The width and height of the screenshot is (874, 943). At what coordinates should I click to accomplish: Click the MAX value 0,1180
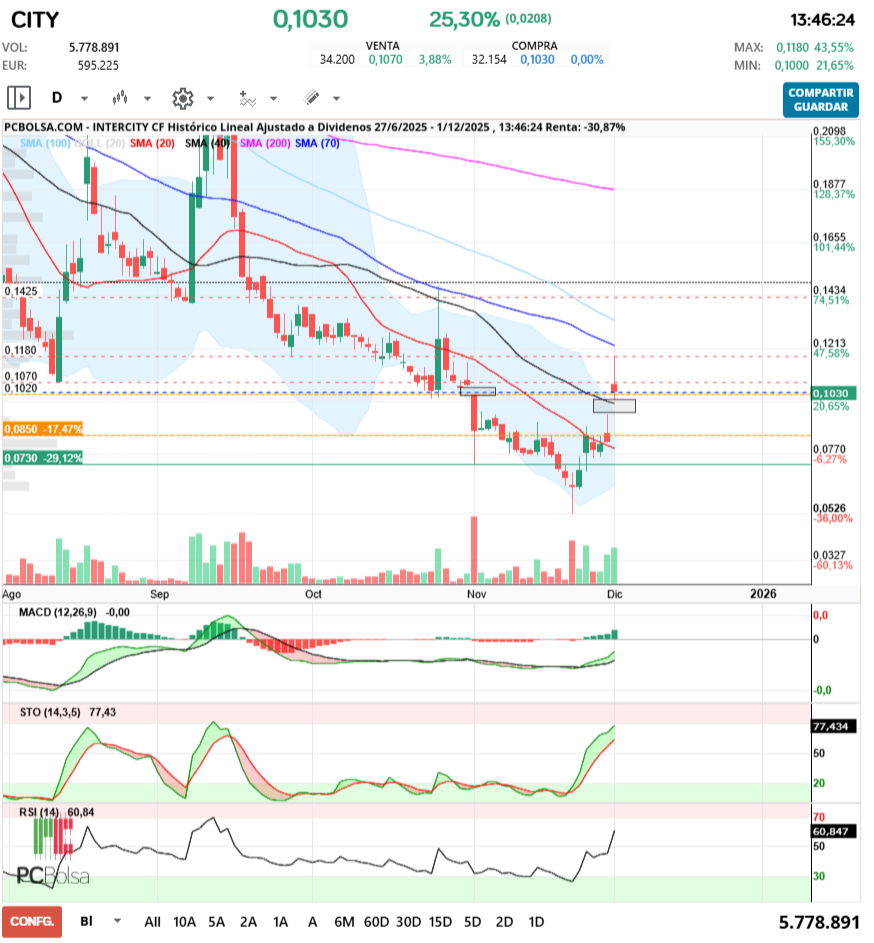point(792,48)
